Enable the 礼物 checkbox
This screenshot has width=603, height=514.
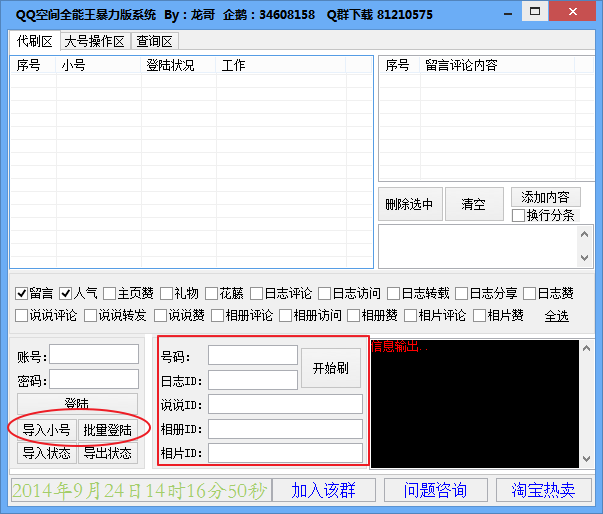tap(167, 294)
